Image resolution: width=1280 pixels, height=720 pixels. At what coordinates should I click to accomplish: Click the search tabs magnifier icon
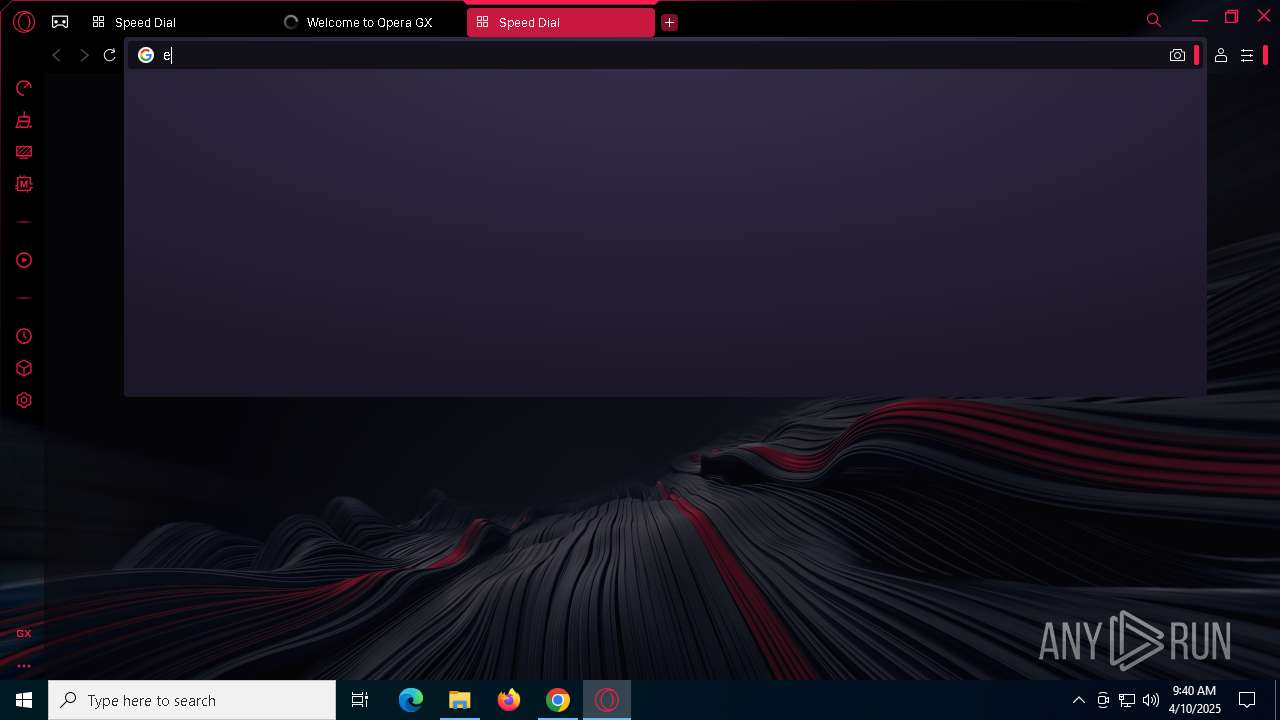[x=1154, y=20]
